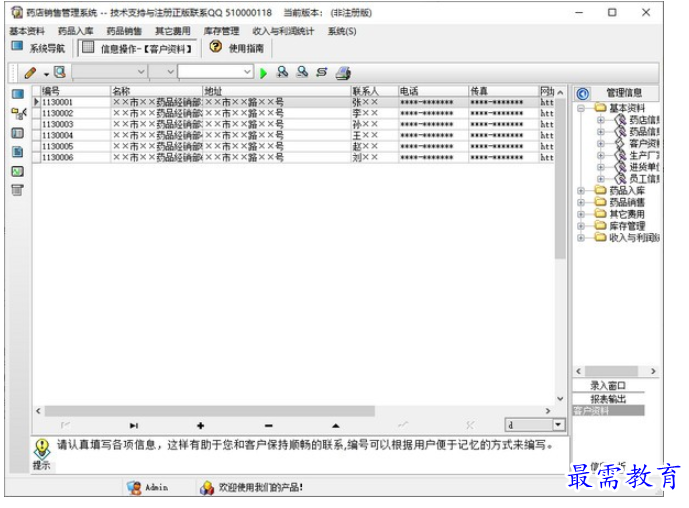Select the cell 1130003 in 编号 column
This screenshot has height=508, width=689.
75,124
